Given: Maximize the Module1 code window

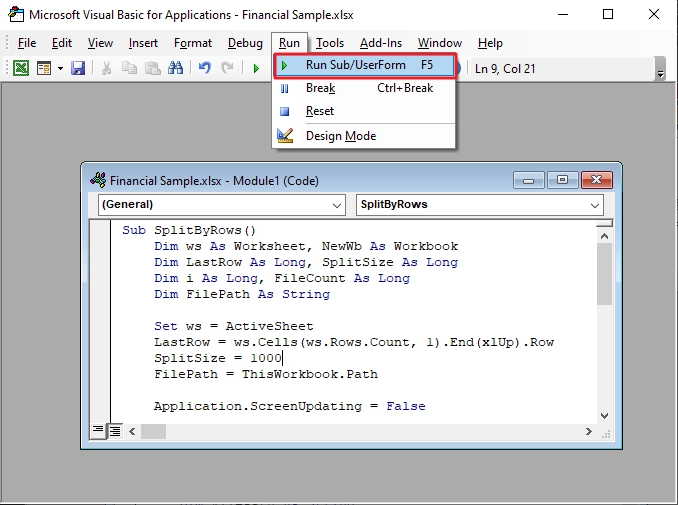Looking at the screenshot, I should (562, 180).
